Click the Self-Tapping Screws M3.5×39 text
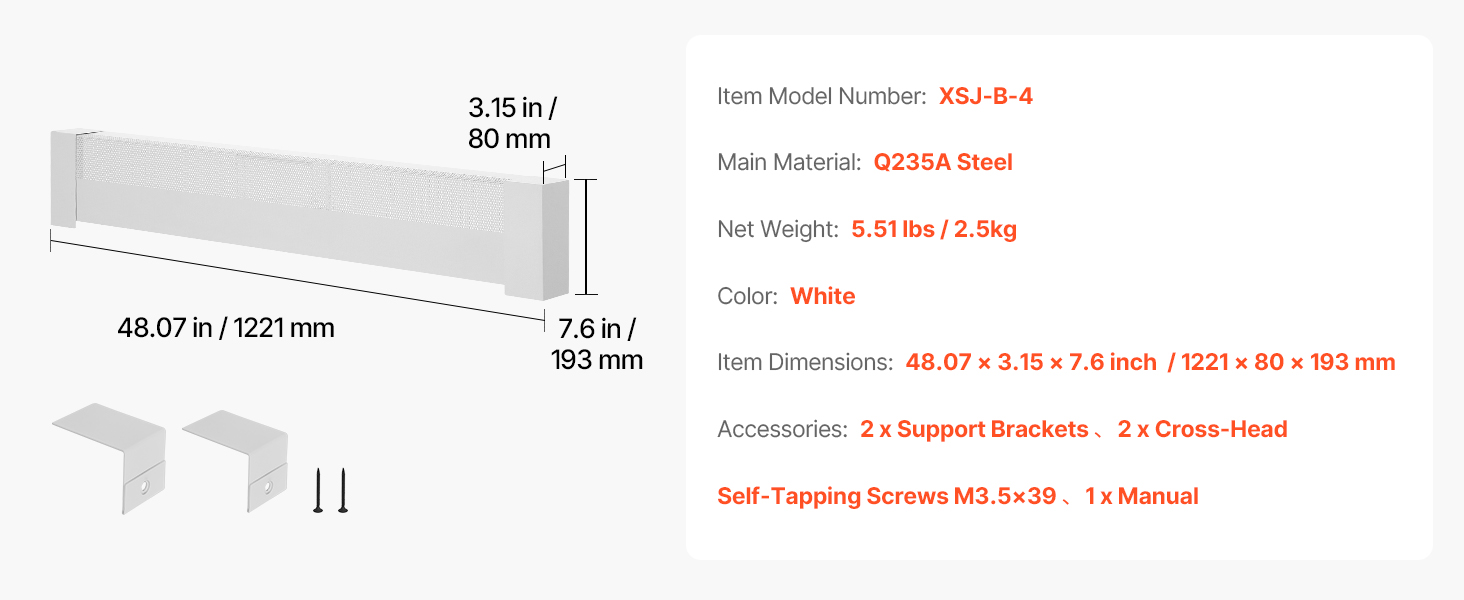The height and width of the screenshot is (600, 1464). 886,496
